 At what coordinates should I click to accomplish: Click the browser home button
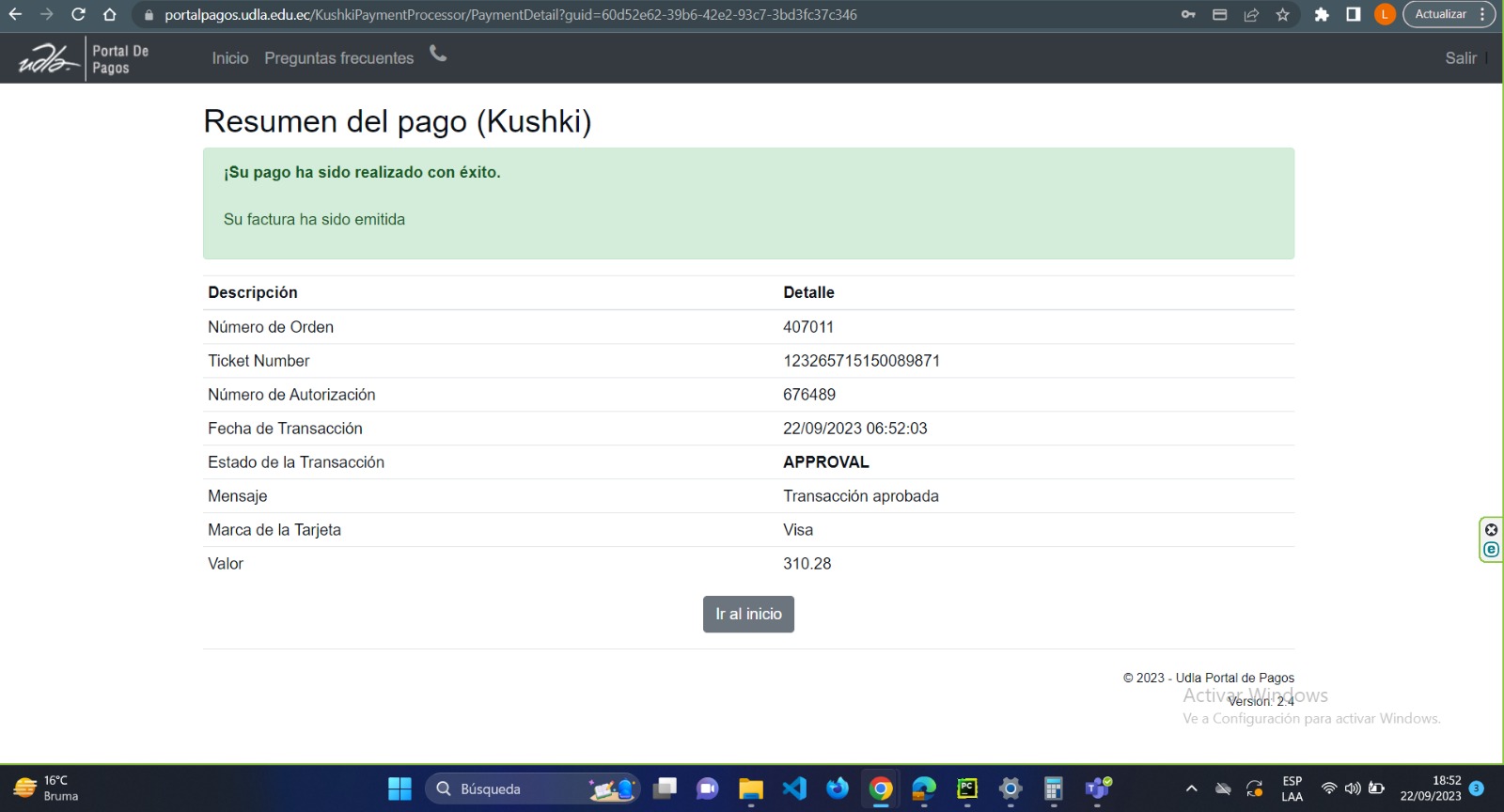[110, 15]
